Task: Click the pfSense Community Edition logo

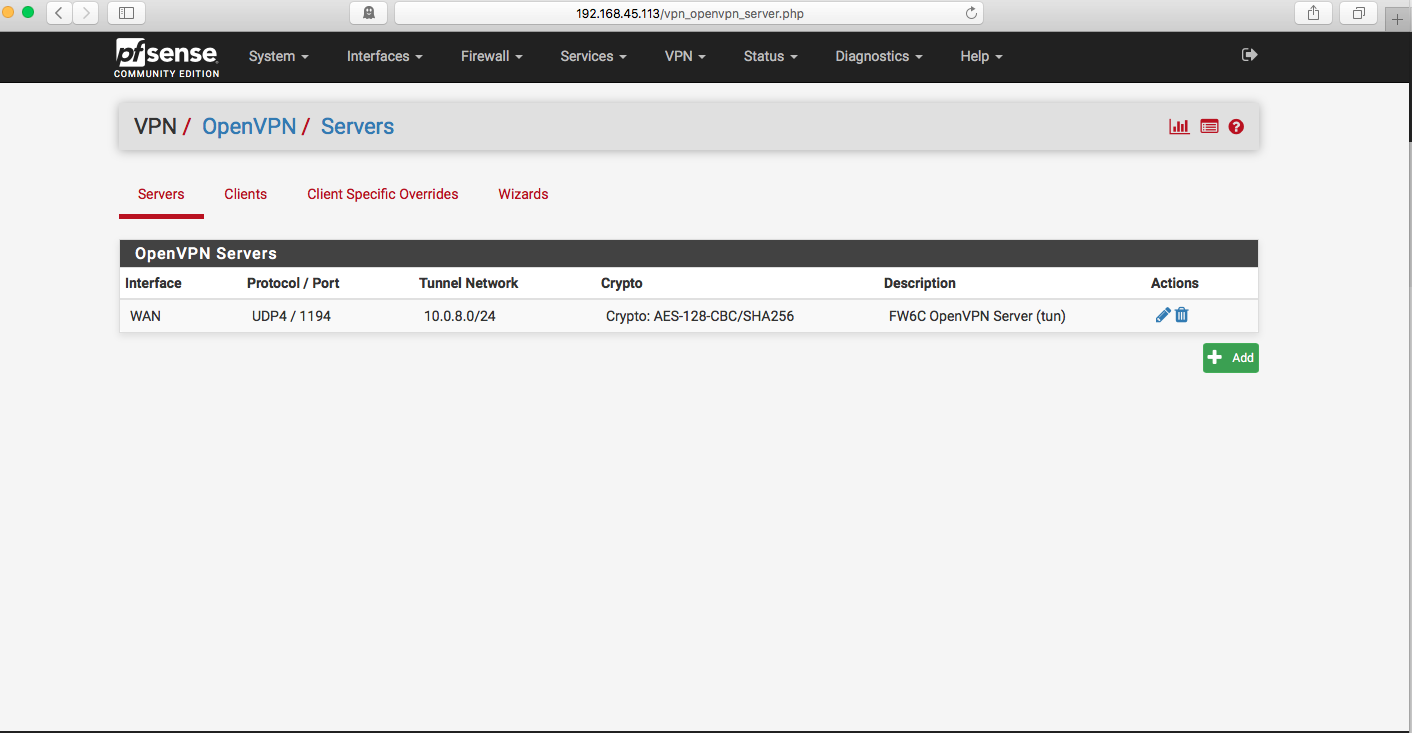Action: pyautogui.click(x=167, y=58)
